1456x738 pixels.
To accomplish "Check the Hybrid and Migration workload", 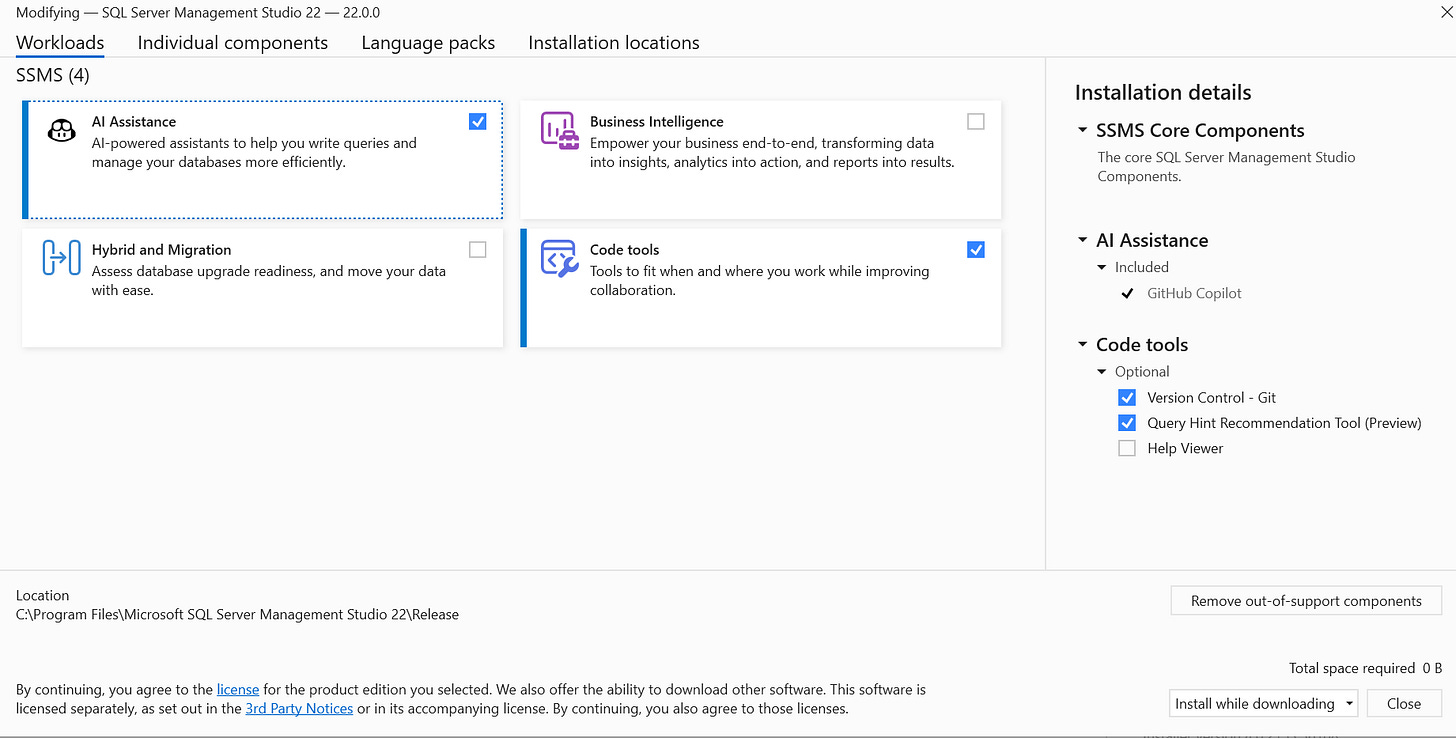I will tap(478, 250).
